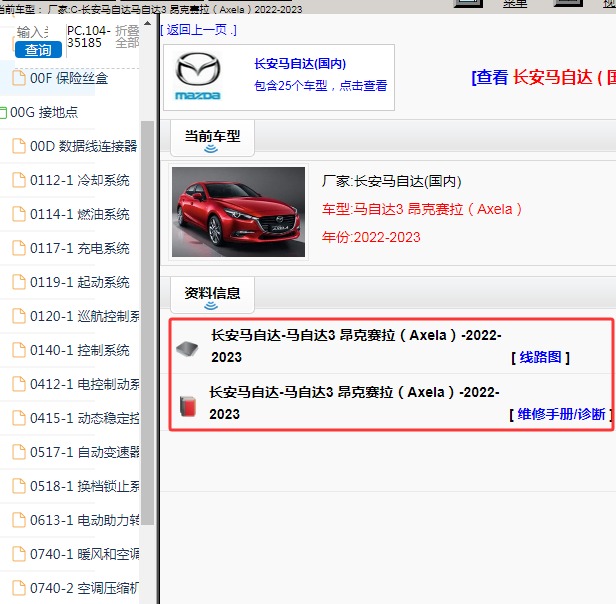Click the toolbar icon right of 菜单
616x604 pixels.
568,3
